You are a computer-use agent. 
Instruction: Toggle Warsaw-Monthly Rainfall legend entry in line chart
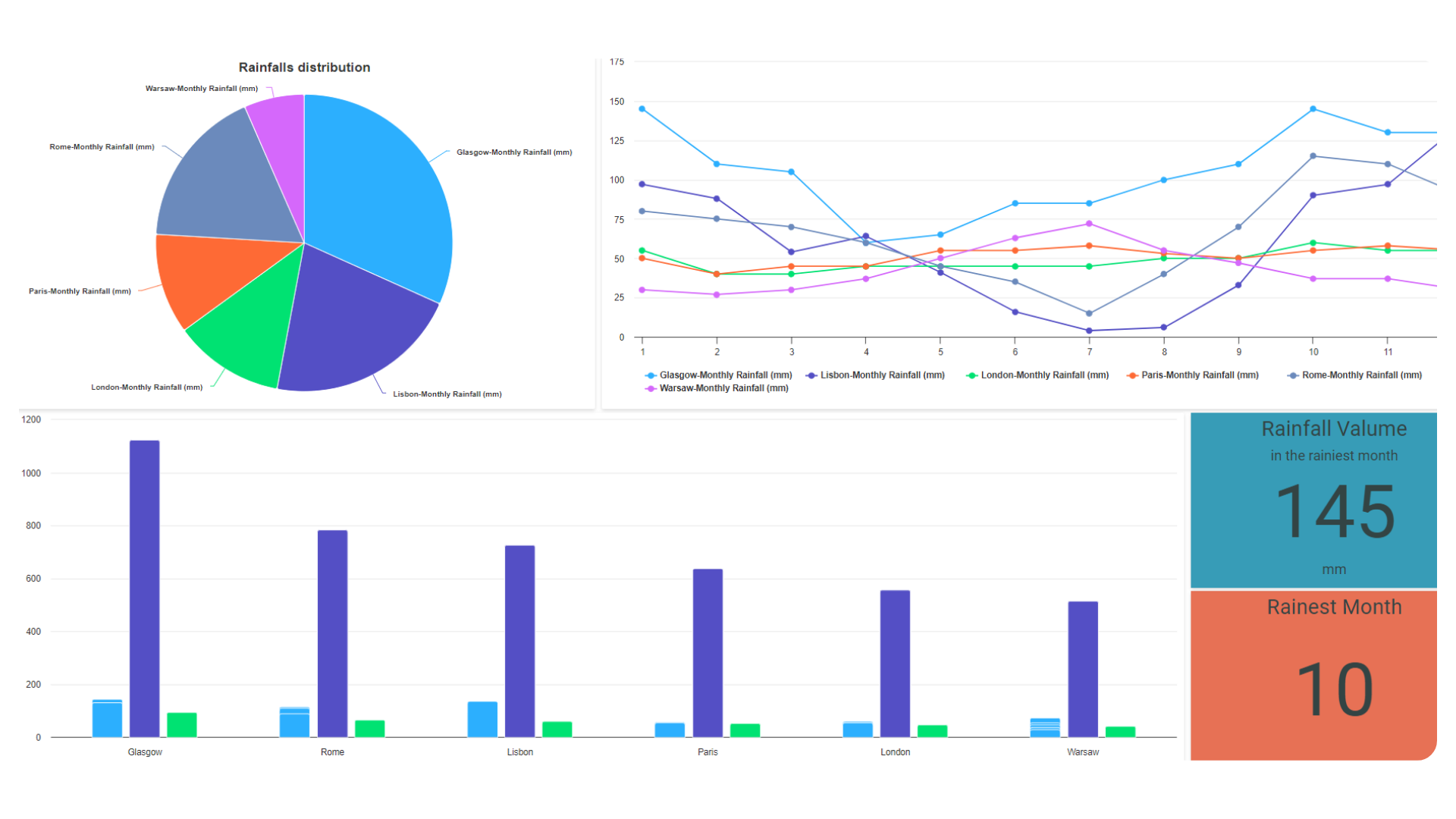pos(717,388)
